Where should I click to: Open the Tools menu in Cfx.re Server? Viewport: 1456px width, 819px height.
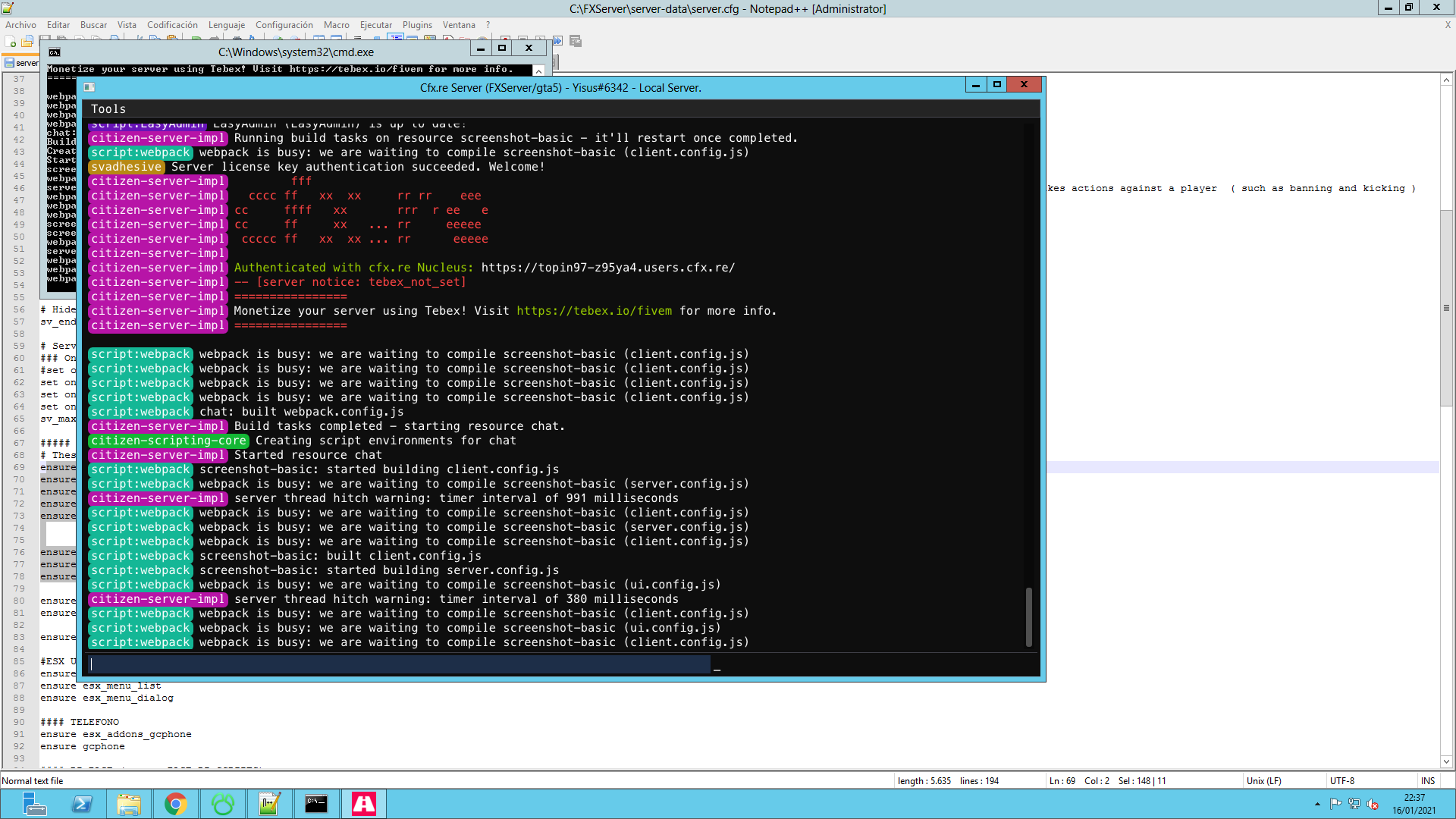coord(108,109)
